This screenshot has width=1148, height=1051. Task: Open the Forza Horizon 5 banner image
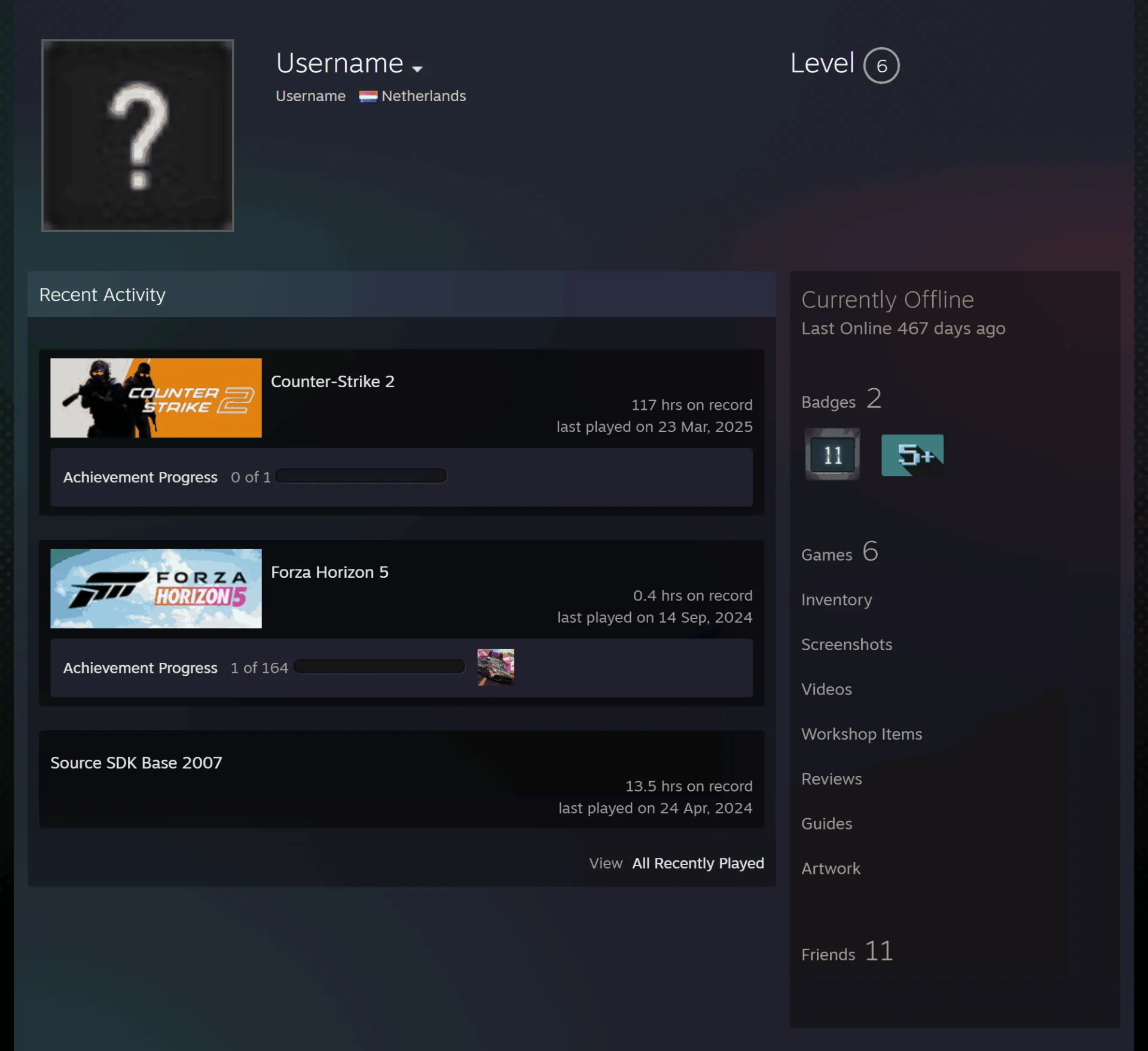(156, 589)
